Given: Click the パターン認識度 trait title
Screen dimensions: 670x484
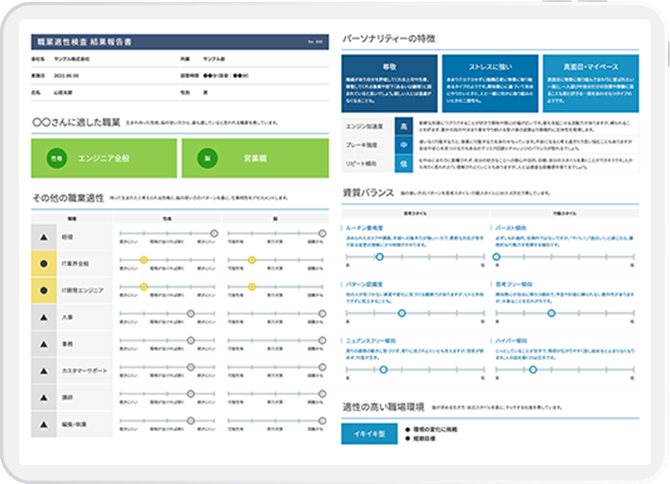Looking at the screenshot, I should click(364, 285).
